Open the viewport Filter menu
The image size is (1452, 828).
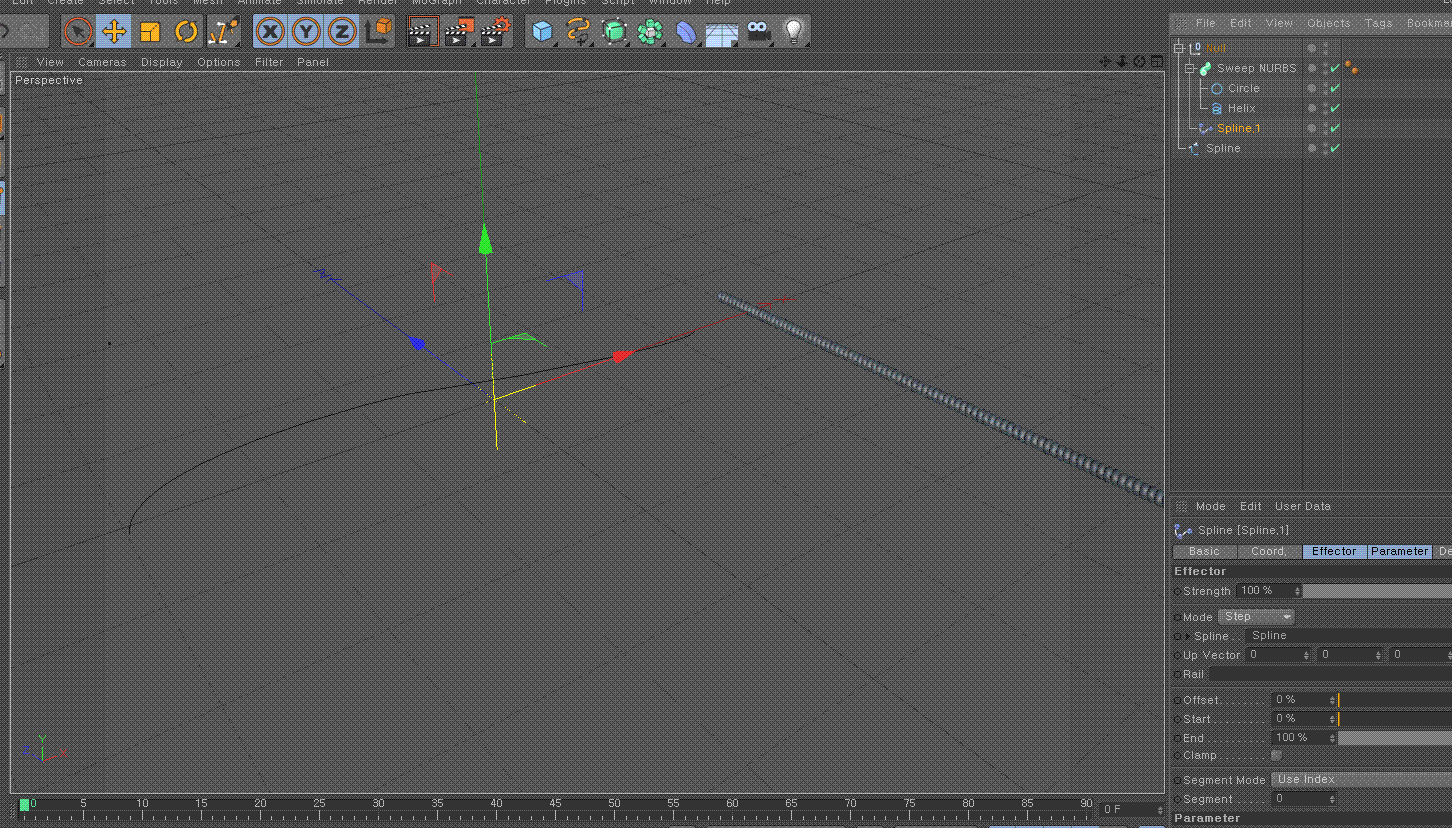269,62
